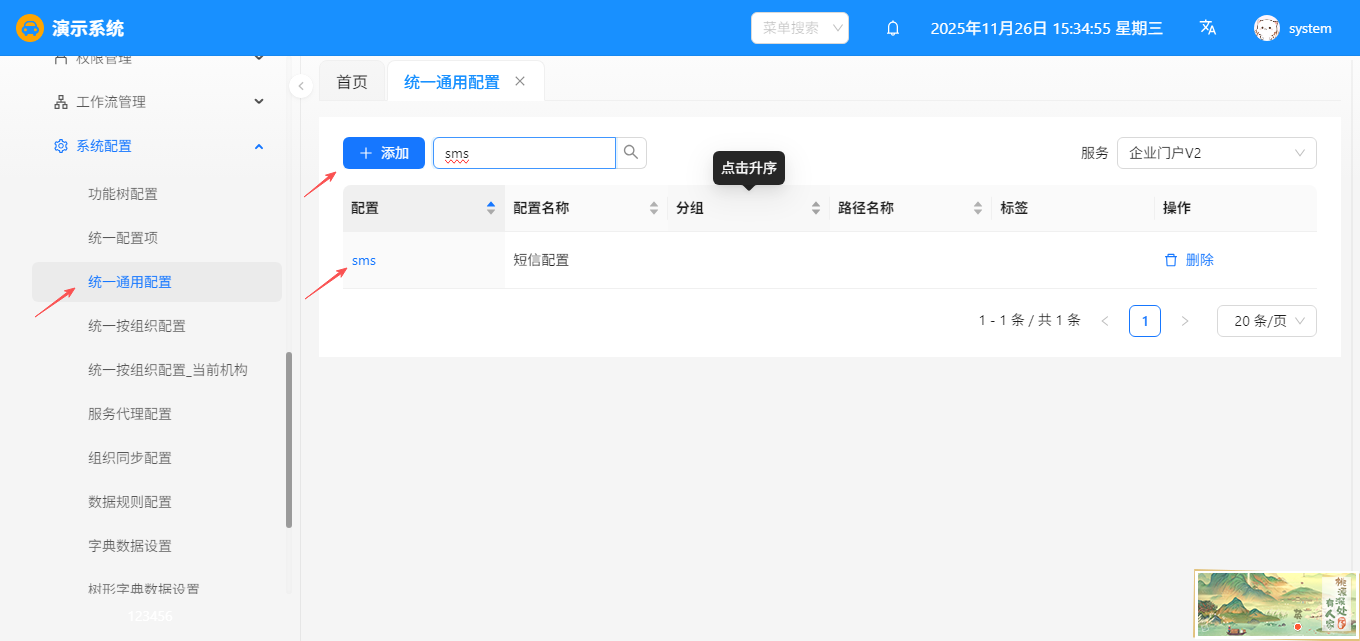Image resolution: width=1360 pixels, height=641 pixels.
Task: Sort by the 路径名称 column
Action: (x=977, y=208)
